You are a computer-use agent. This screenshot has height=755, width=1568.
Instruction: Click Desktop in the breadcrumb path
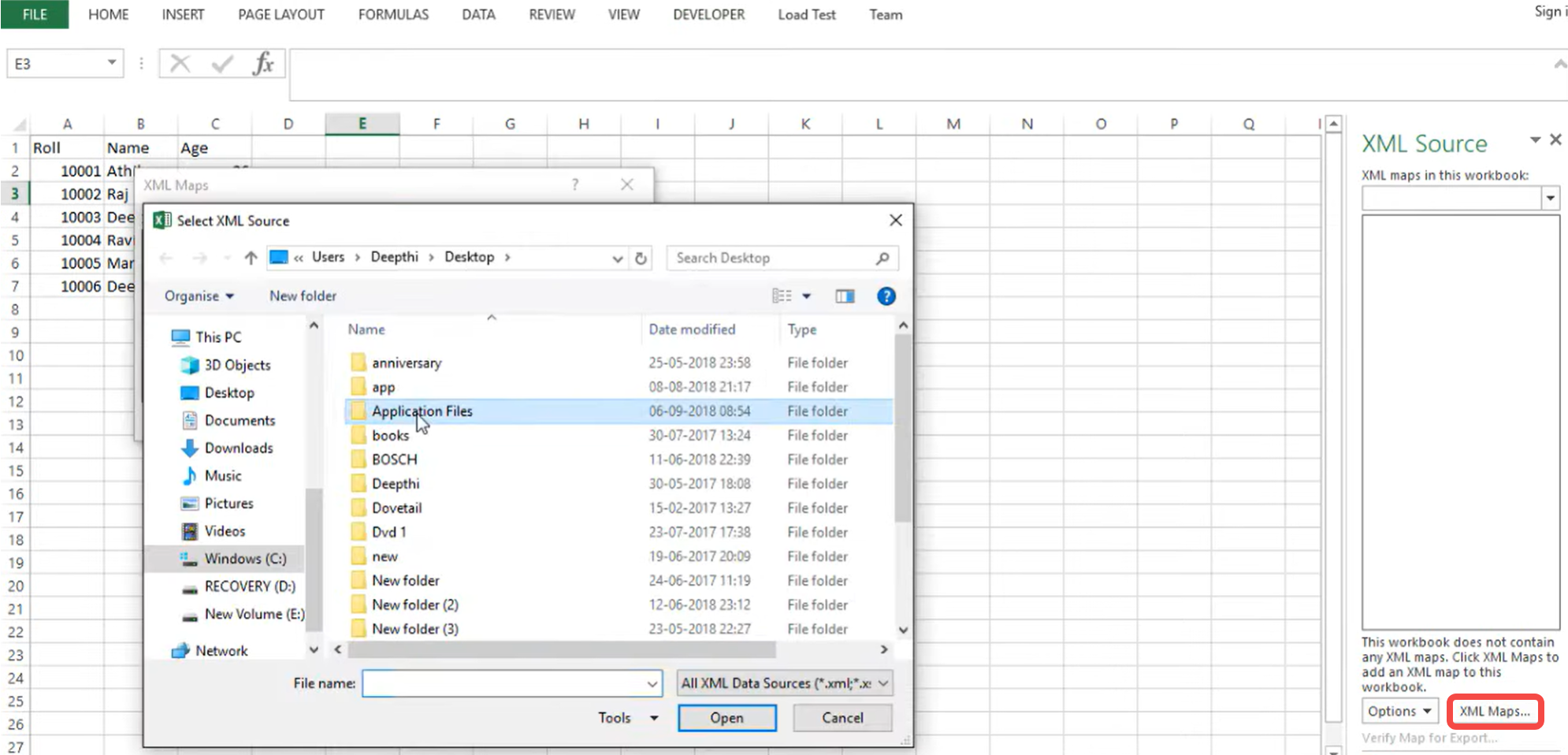tap(469, 257)
